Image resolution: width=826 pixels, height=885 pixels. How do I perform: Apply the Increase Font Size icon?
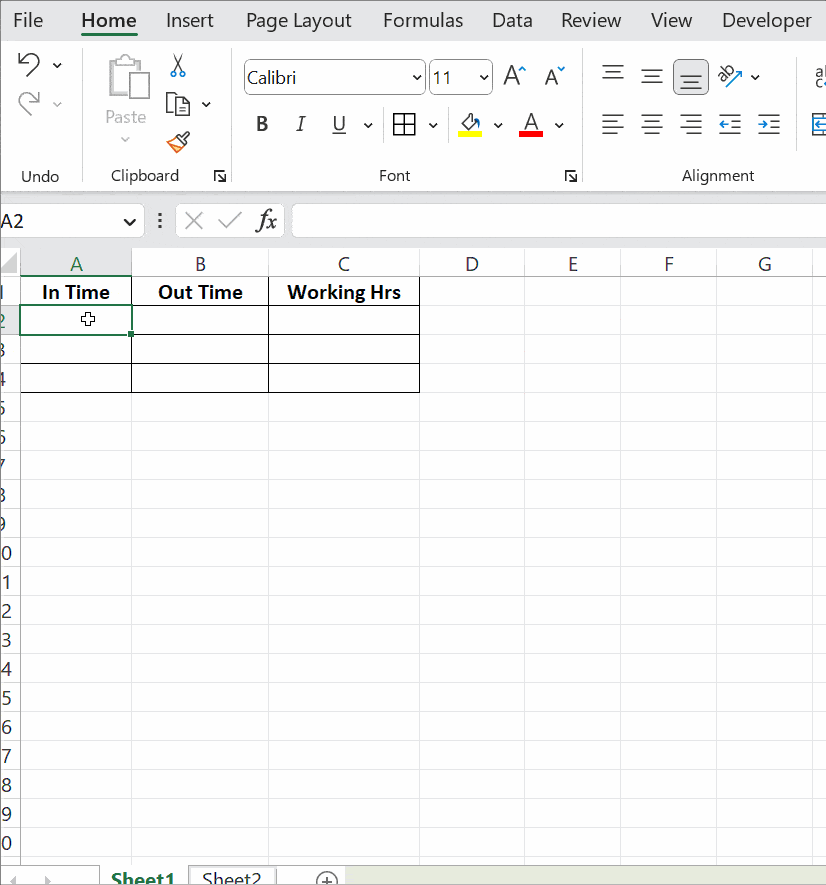512,73
